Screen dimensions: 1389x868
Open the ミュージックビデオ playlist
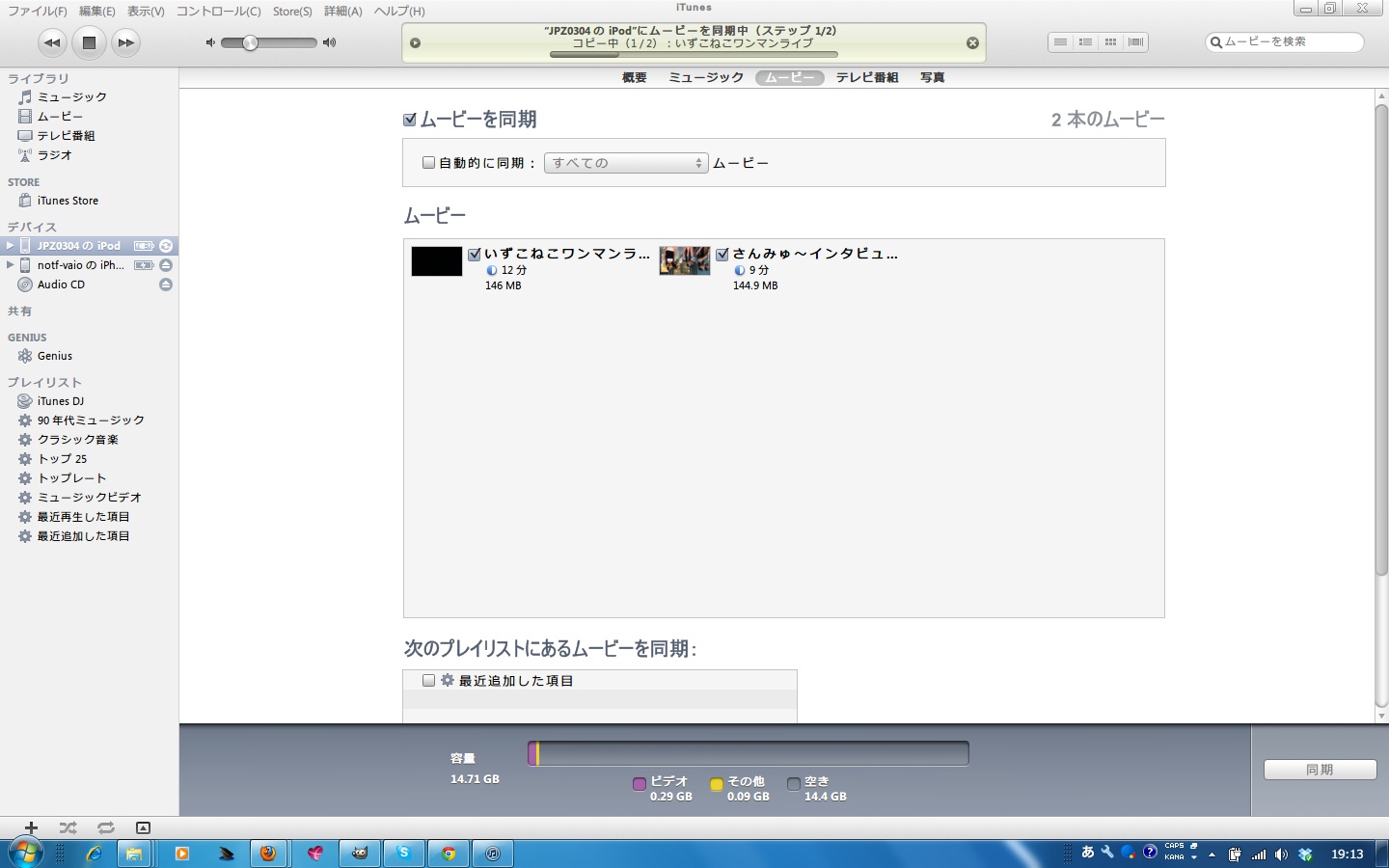[x=89, y=498]
